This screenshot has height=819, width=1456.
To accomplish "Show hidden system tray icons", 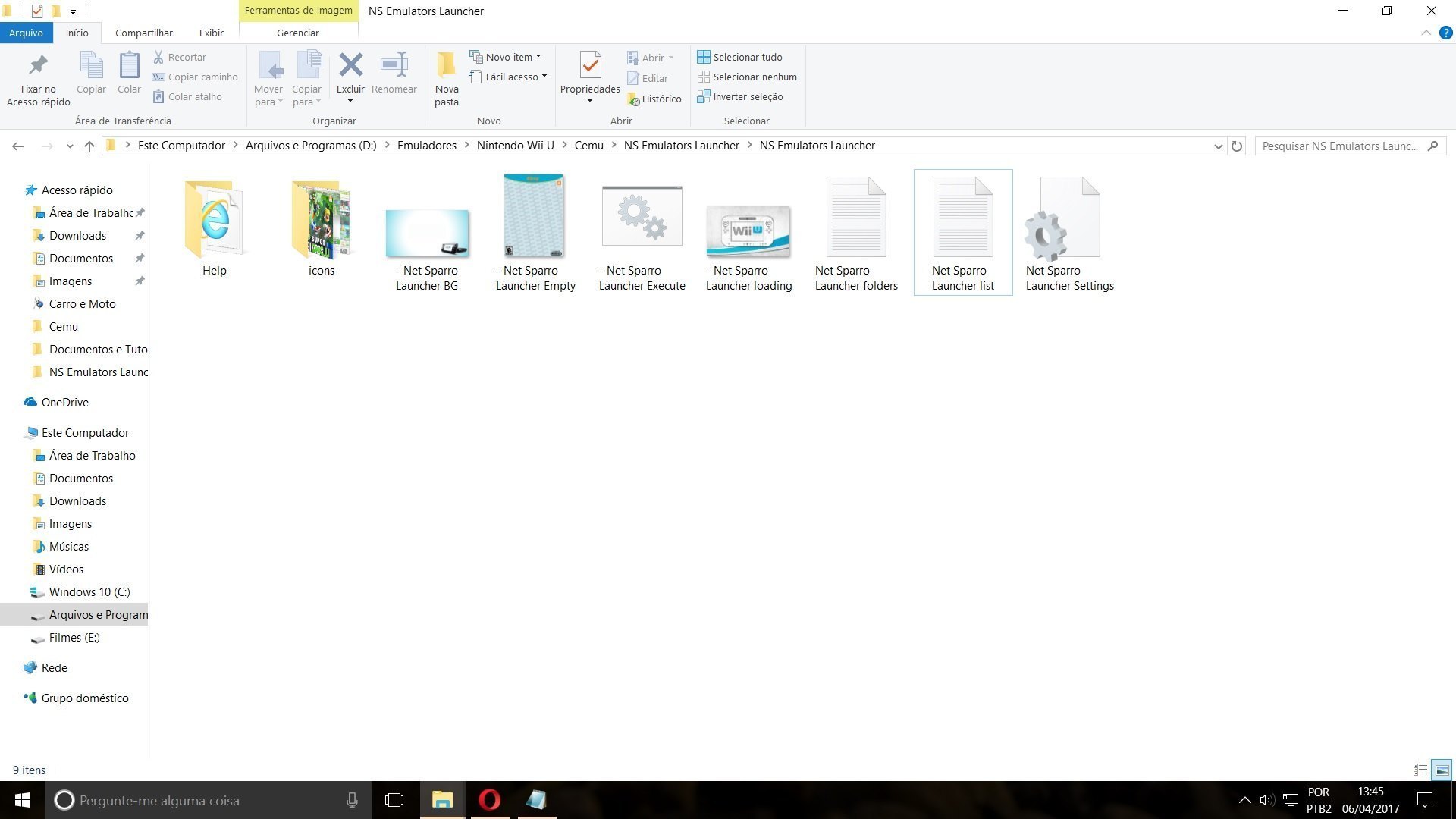I will (x=1244, y=800).
